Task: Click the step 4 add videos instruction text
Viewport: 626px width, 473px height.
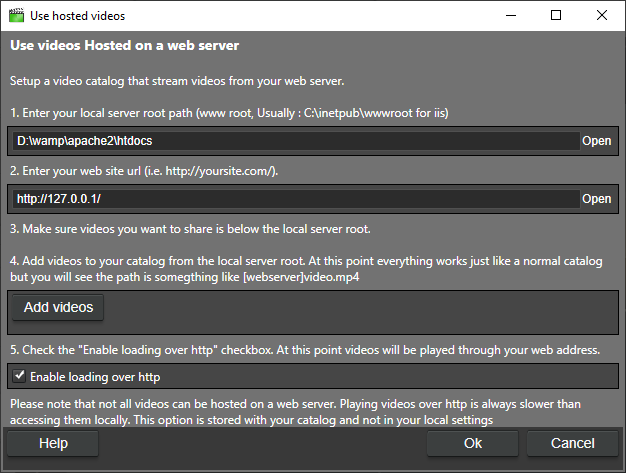Action: (x=307, y=268)
